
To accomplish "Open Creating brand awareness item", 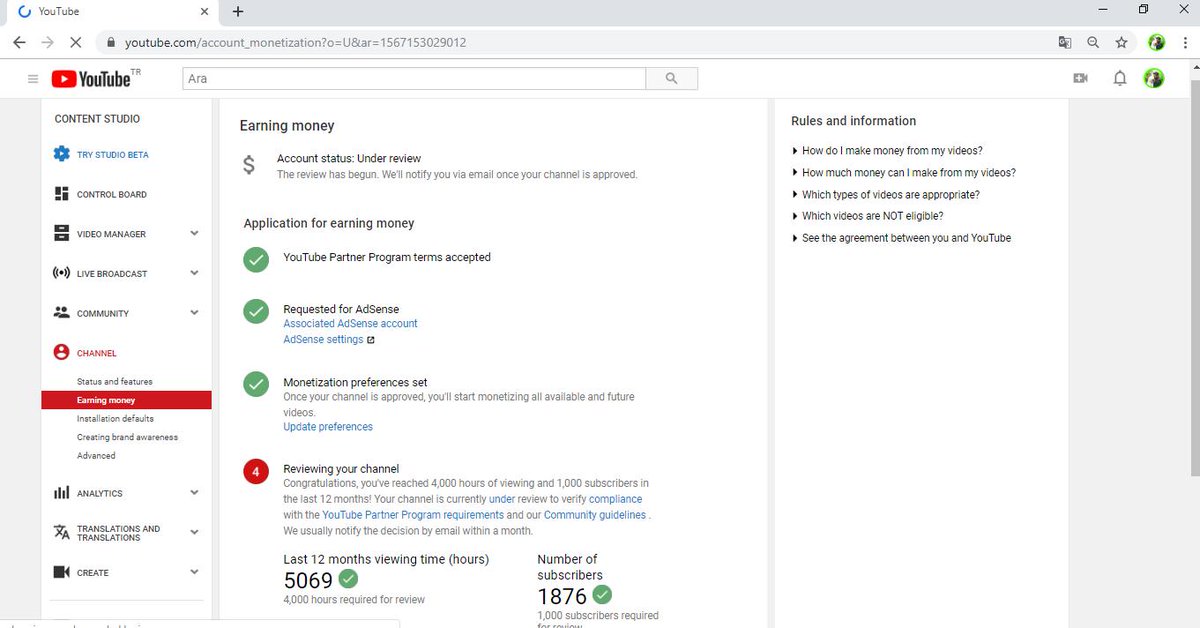I will pos(126,437).
